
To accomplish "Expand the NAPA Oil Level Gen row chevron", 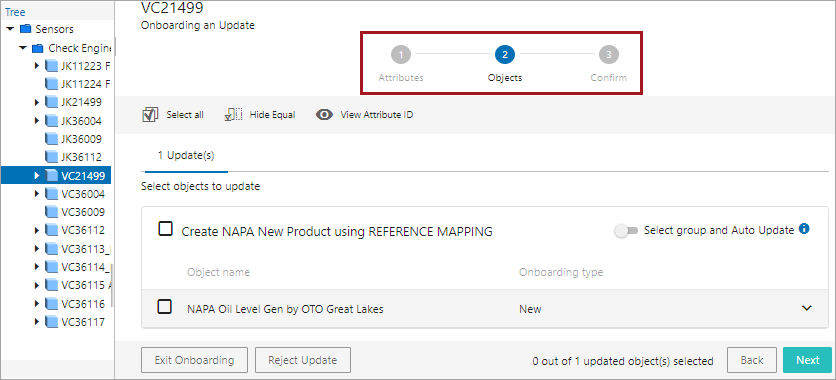I will pyautogui.click(x=807, y=308).
